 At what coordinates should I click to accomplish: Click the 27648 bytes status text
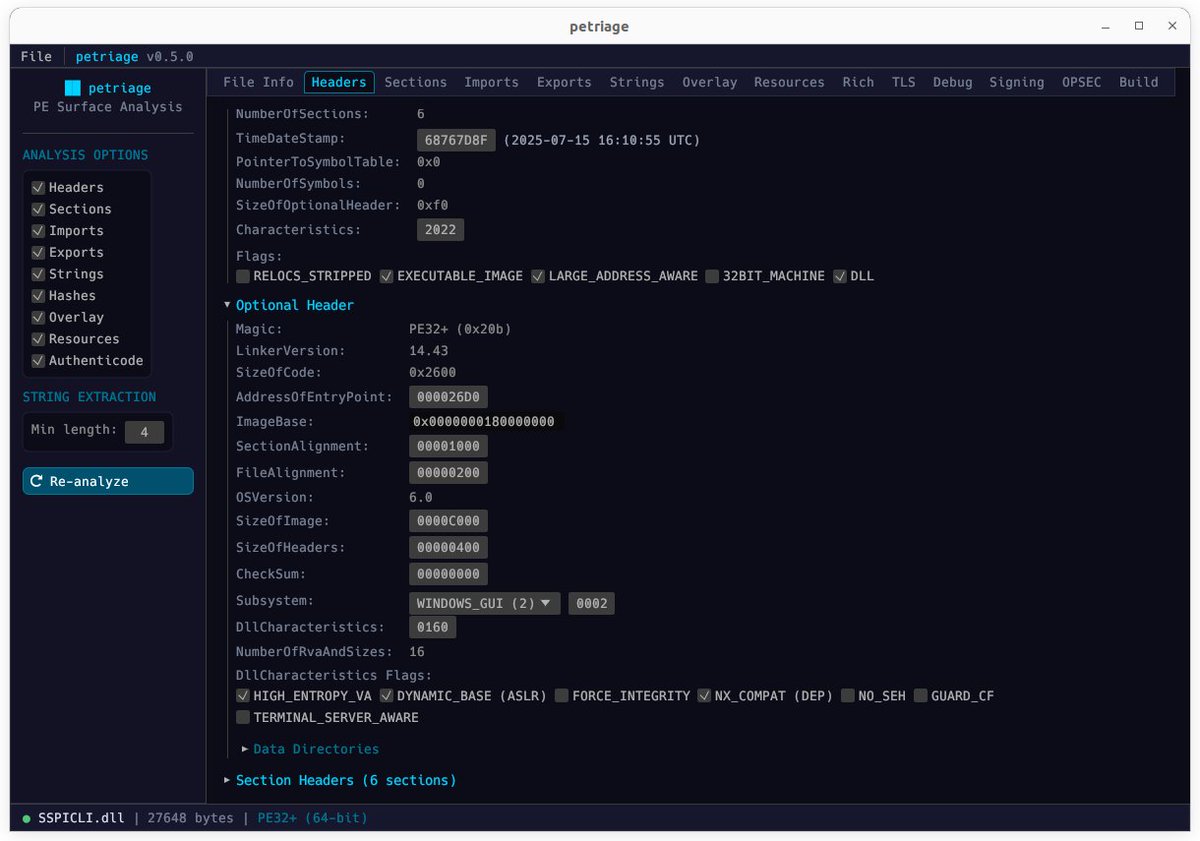(190, 818)
